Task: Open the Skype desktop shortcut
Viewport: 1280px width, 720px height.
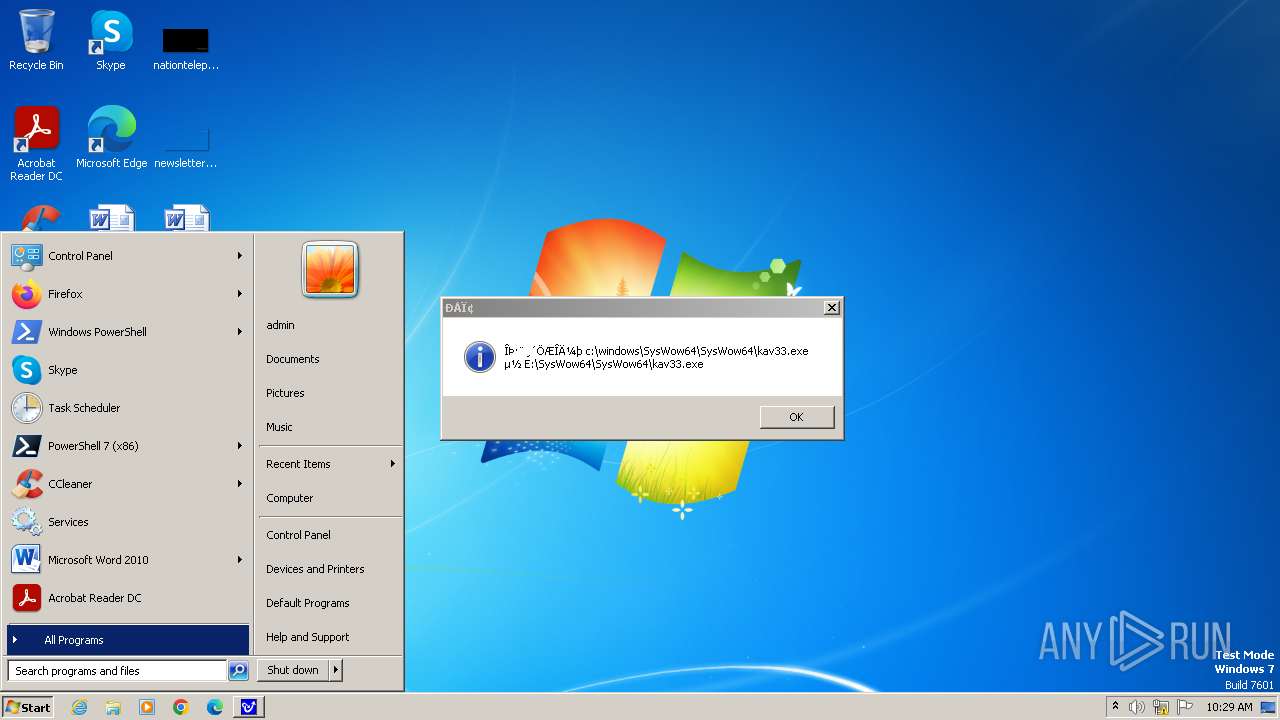Action: pyautogui.click(x=111, y=40)
